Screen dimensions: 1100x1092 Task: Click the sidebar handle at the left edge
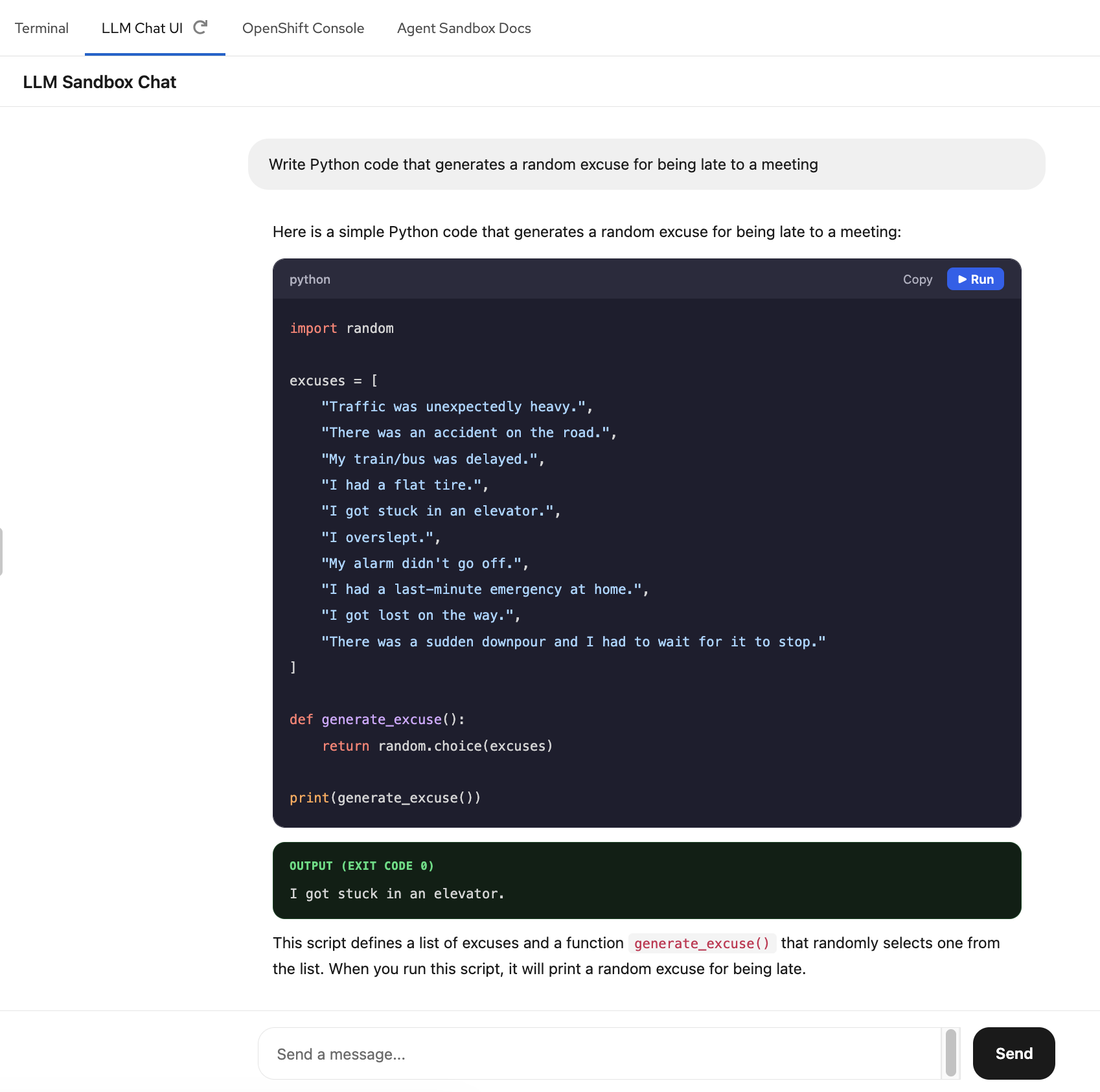pyautogui.click(x=1, y=552)
